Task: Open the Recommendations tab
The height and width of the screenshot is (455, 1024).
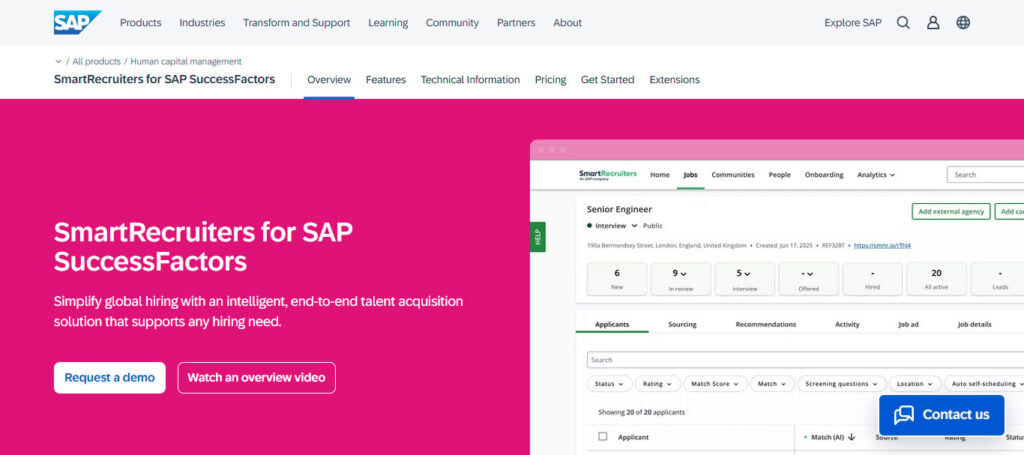Action: 766,324
